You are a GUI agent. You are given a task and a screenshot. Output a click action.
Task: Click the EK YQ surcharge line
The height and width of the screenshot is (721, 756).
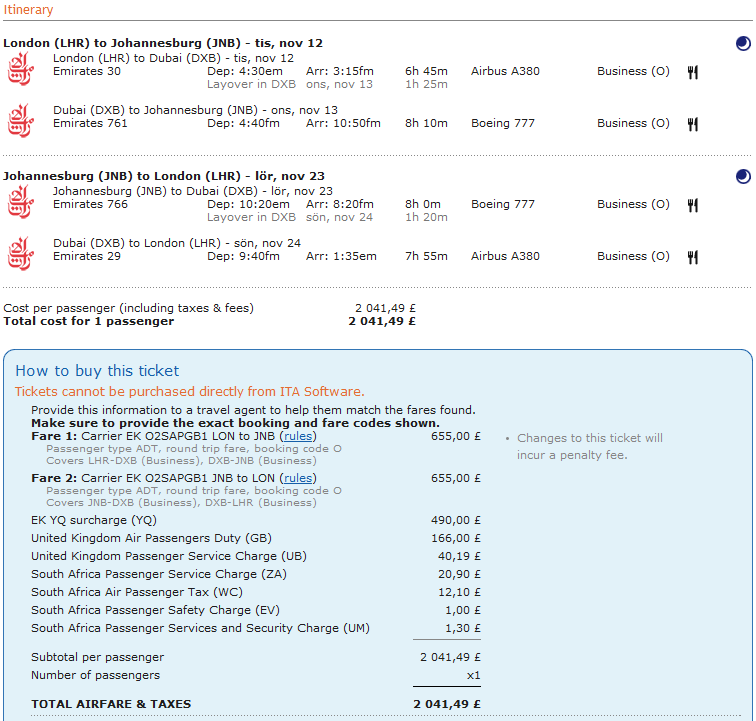(x=256, y=520)
